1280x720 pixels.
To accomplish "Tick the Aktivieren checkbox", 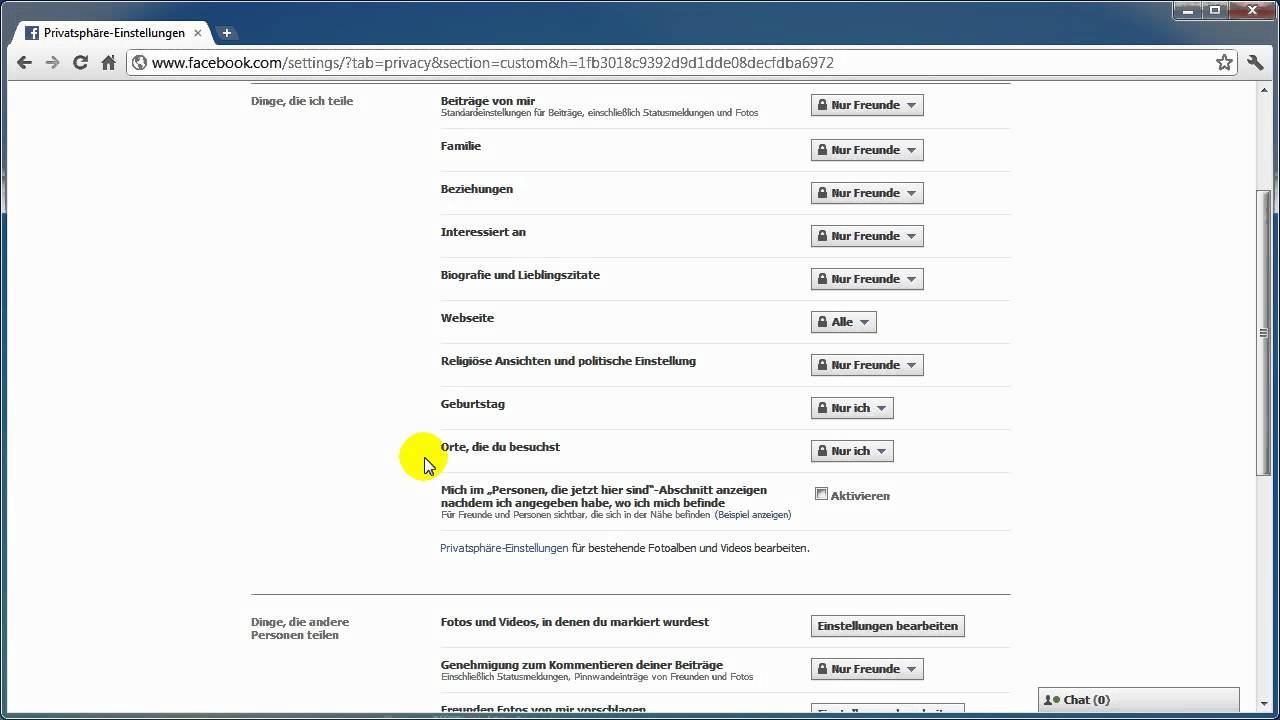I will (821, 494).
